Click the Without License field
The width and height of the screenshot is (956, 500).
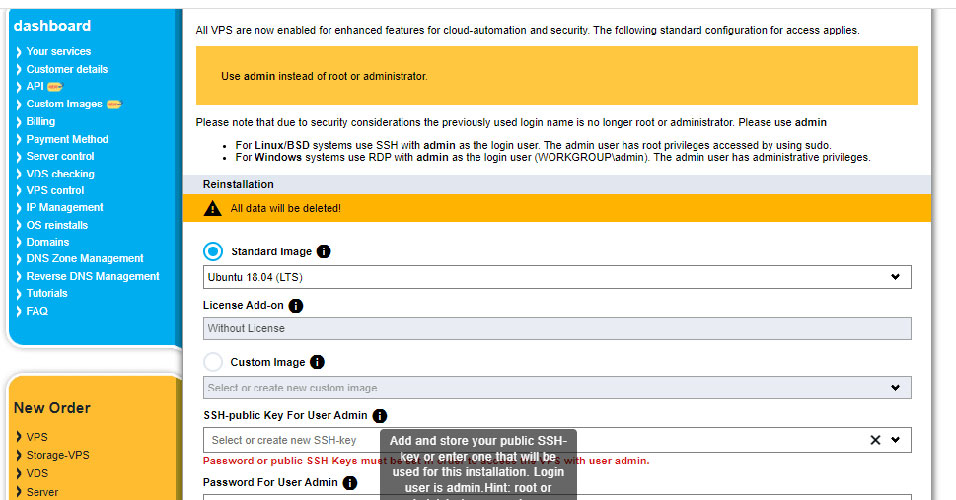coord(557,328)
